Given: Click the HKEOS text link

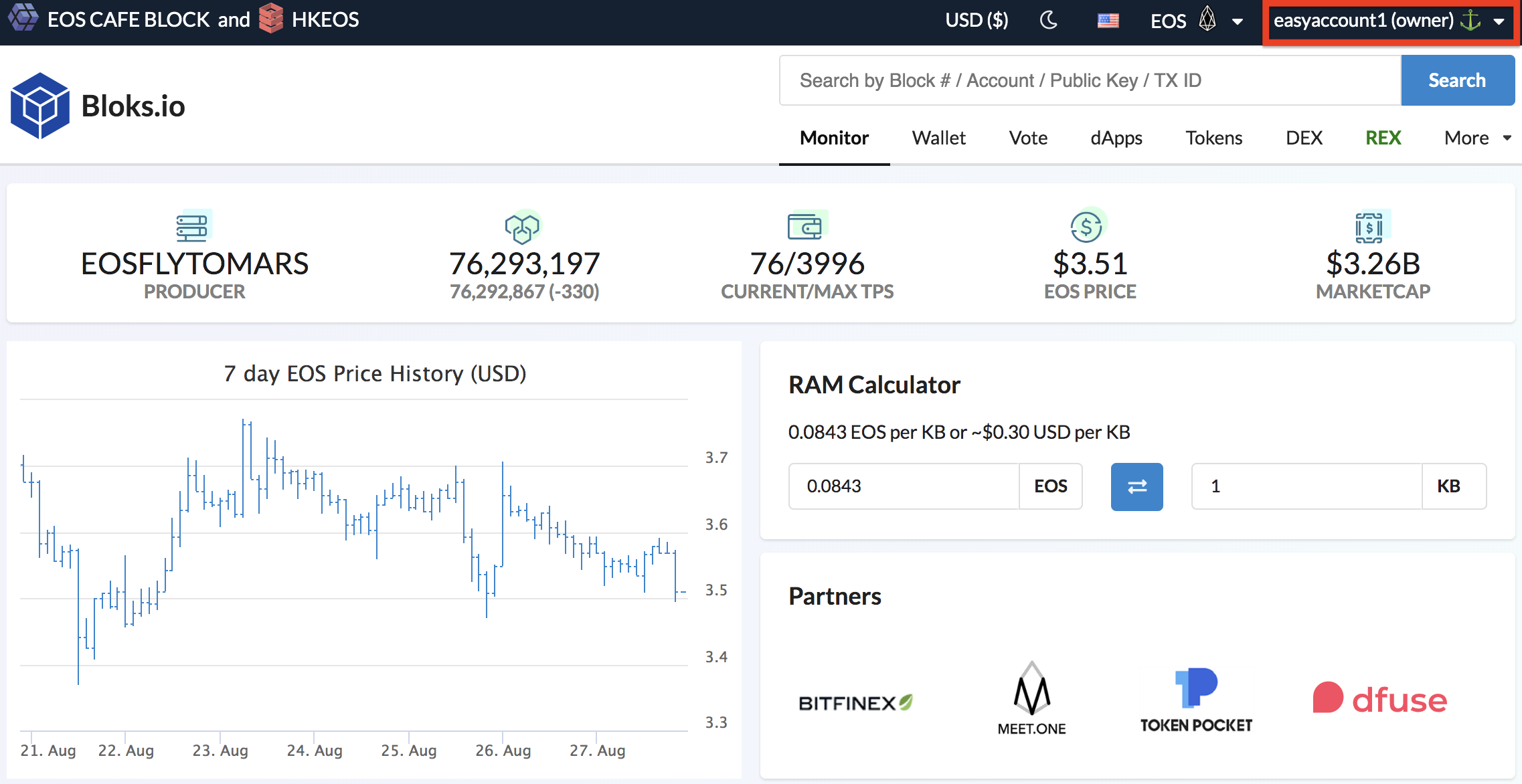Looking at the screenshot, I should pos(325,19).
